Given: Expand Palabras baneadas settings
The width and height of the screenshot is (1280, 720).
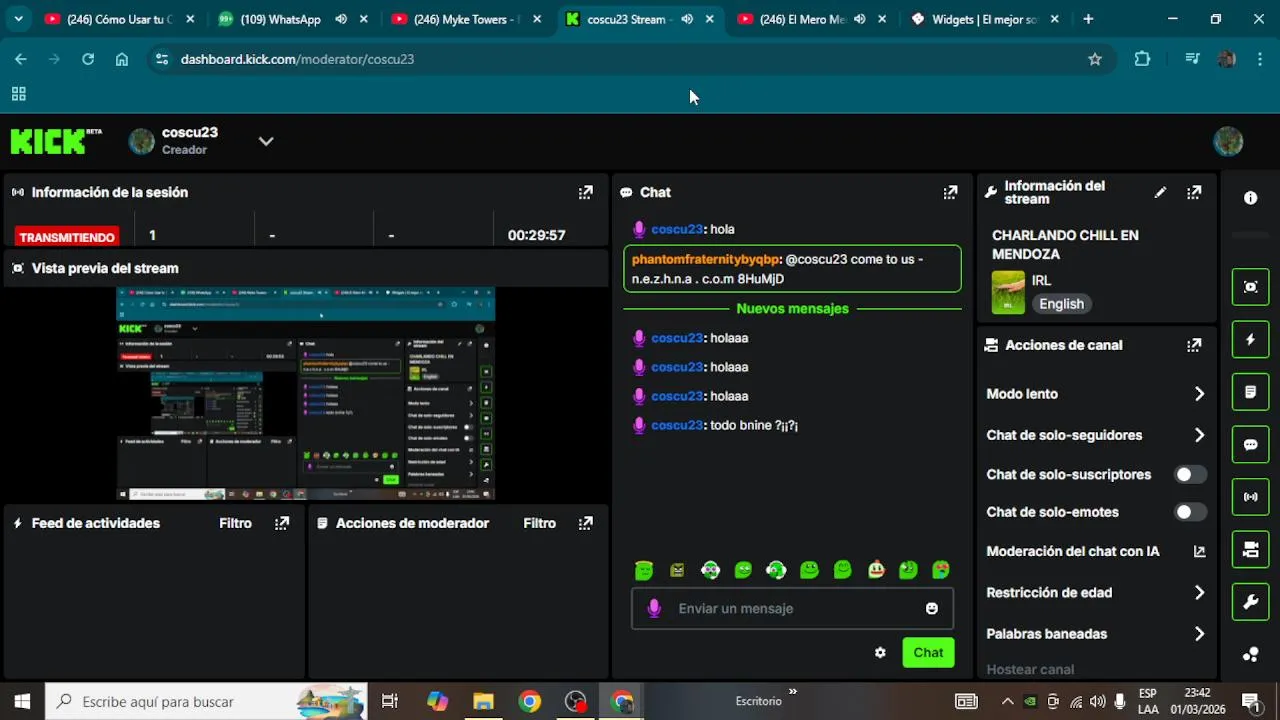Looking at the screenshot, I should pyautogui.click(x=1199, y=634).
